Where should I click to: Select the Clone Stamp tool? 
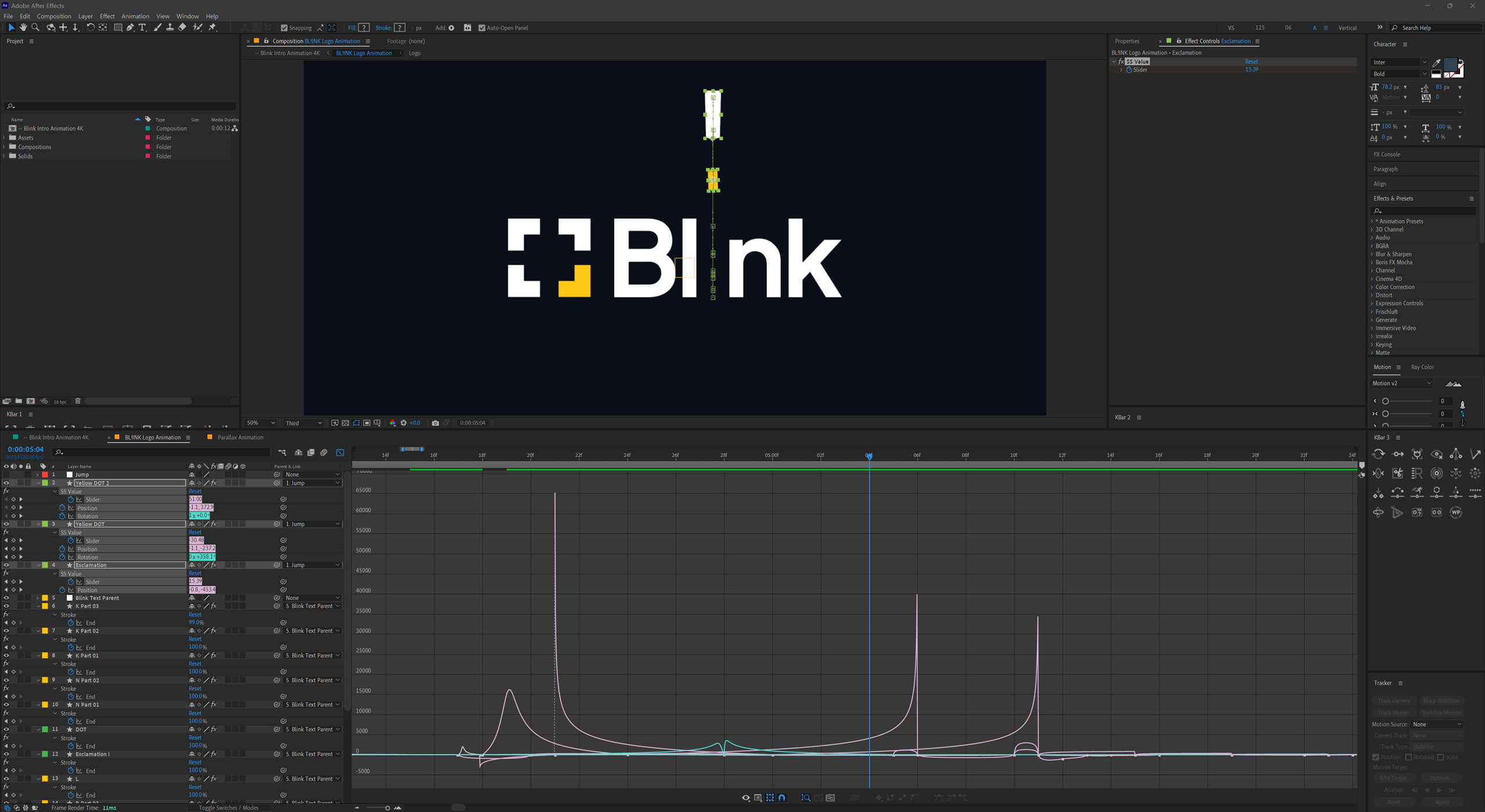169,27
